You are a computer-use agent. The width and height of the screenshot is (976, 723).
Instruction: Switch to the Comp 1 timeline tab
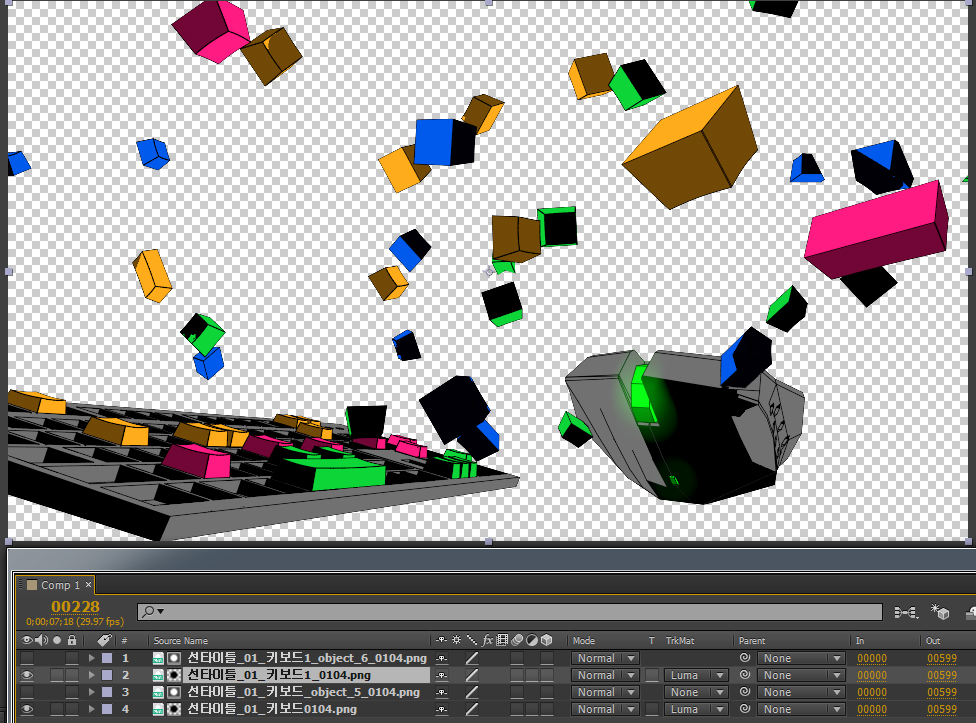[x=55, y=585]
